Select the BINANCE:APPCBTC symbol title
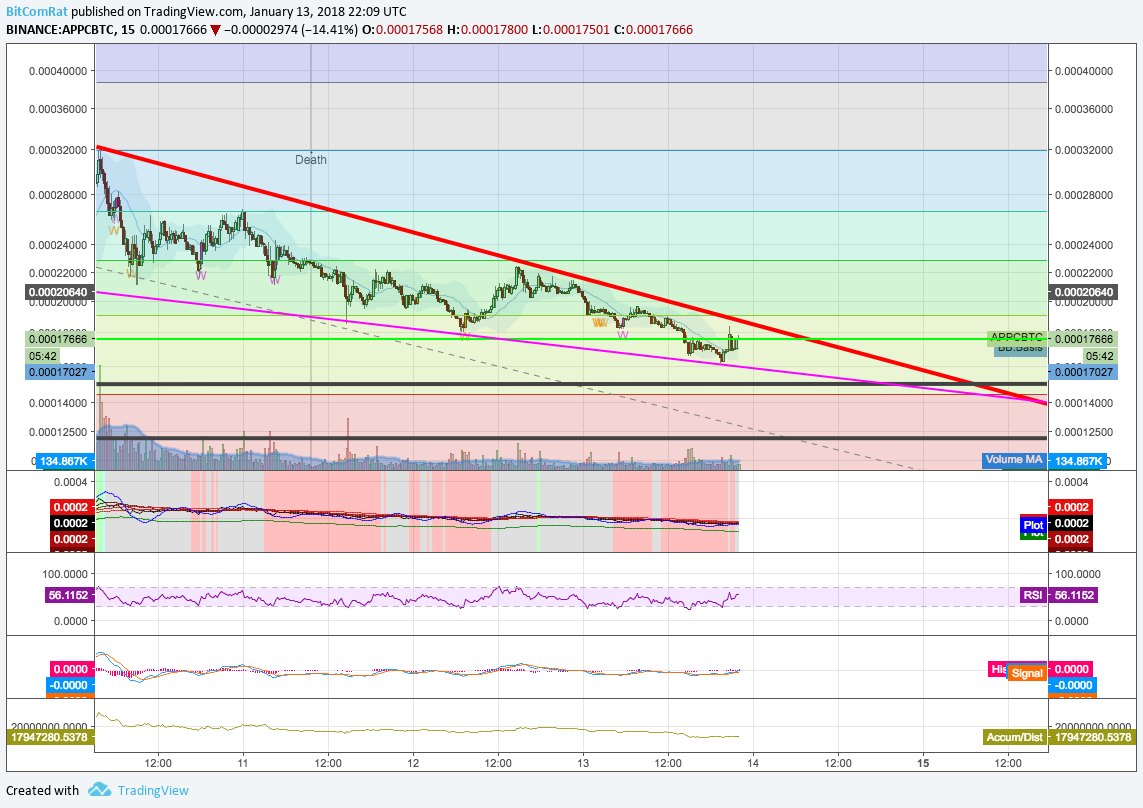This screenshot has height=808, width=1143. pyautogui.click(x=60, y=30)
